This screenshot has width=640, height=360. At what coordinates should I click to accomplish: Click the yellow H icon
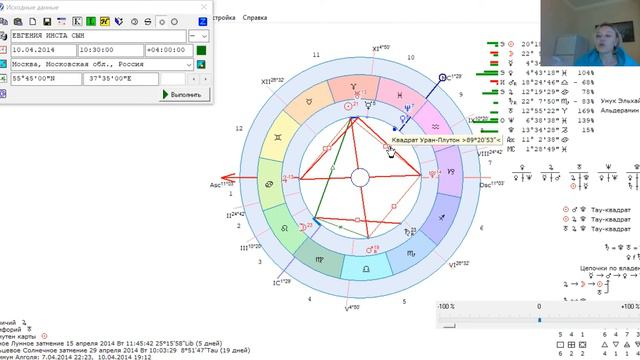click(x=104, y=22)
